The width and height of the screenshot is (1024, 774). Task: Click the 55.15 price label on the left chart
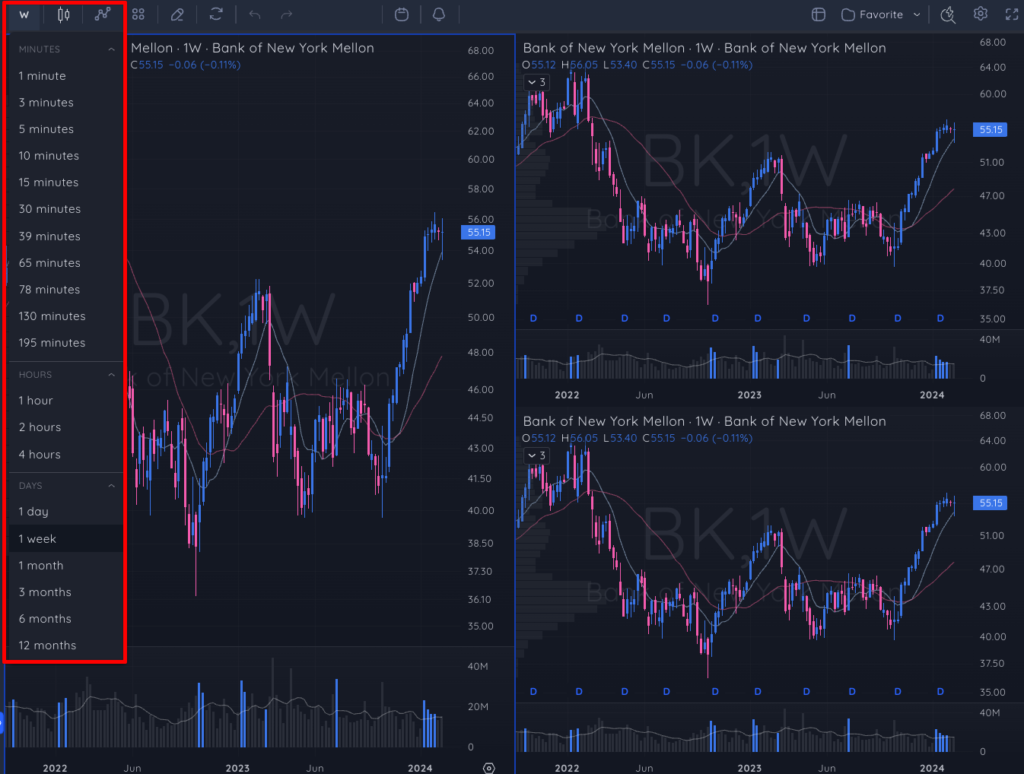(x=478, y=233)
